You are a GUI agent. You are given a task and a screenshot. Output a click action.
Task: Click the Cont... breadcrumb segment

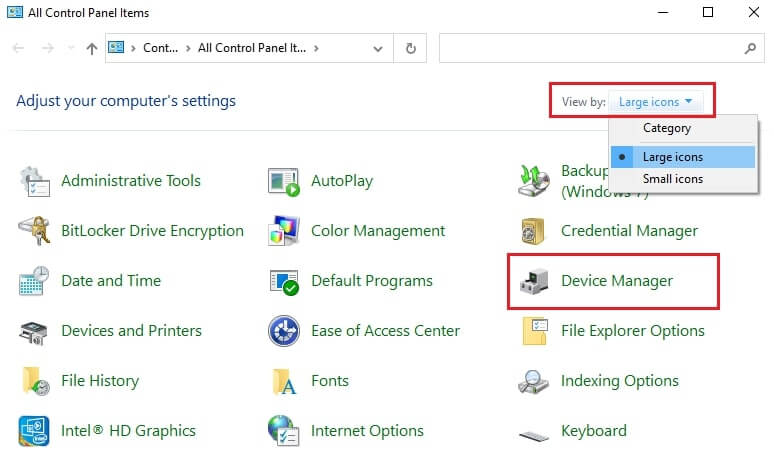tap(160, 48)
